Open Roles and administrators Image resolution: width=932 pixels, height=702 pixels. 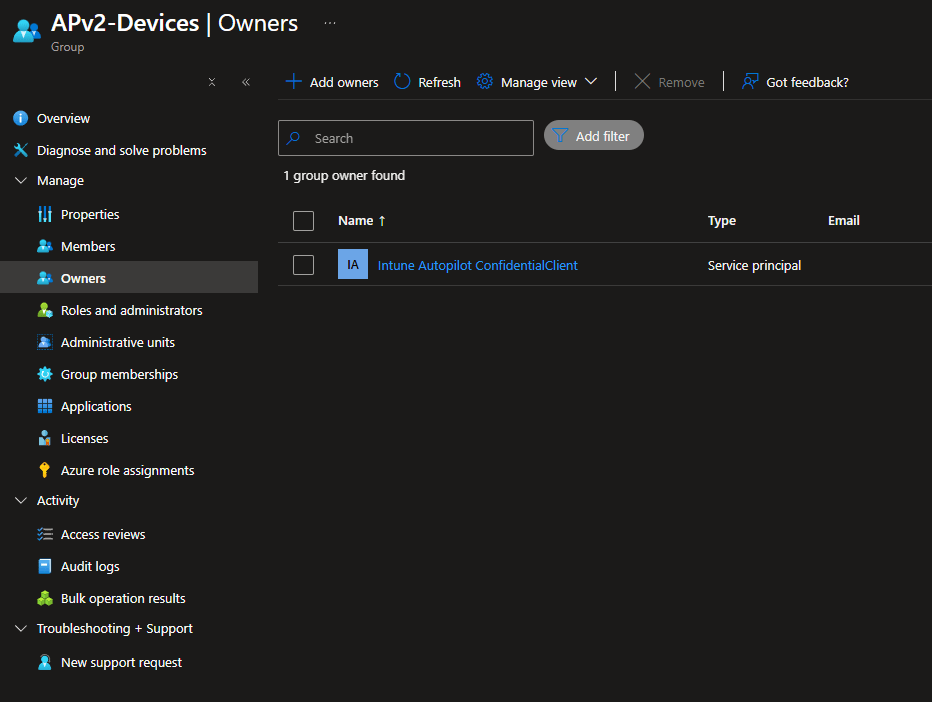131,310
